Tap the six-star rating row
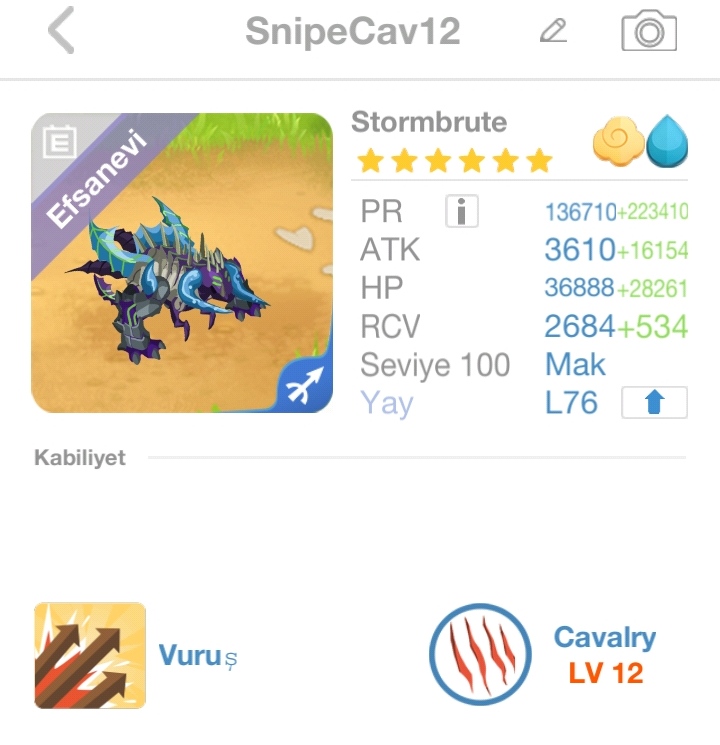720x745 pixels. [x=455, y=160]
